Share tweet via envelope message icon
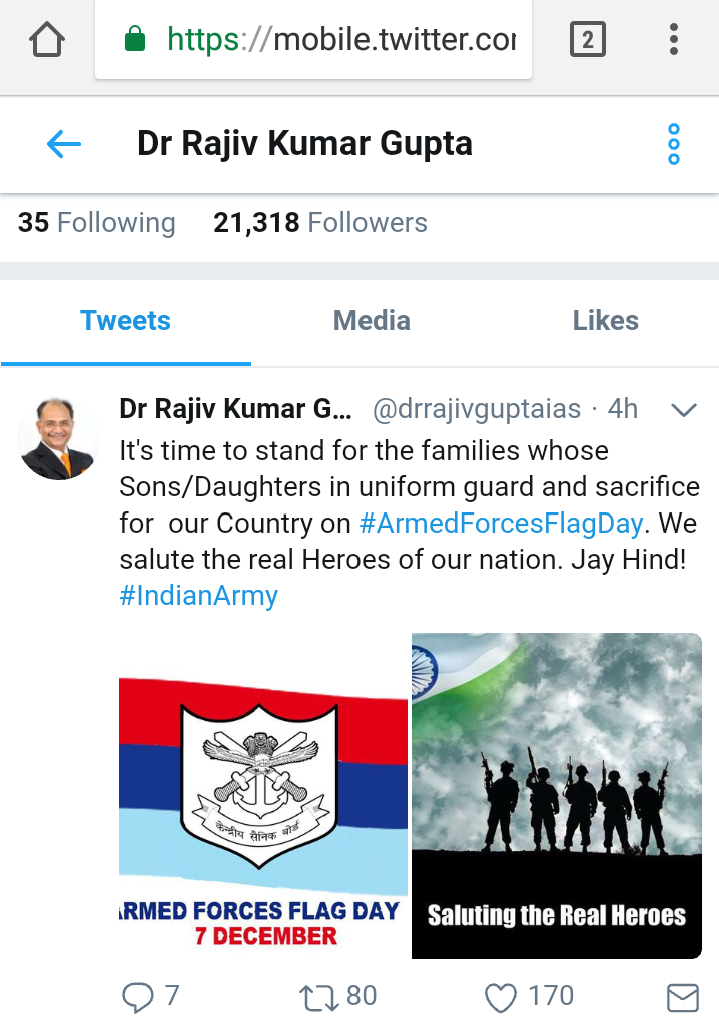Image resolution: width=719 pixels, height=1027 pixels. click(683, 998)
